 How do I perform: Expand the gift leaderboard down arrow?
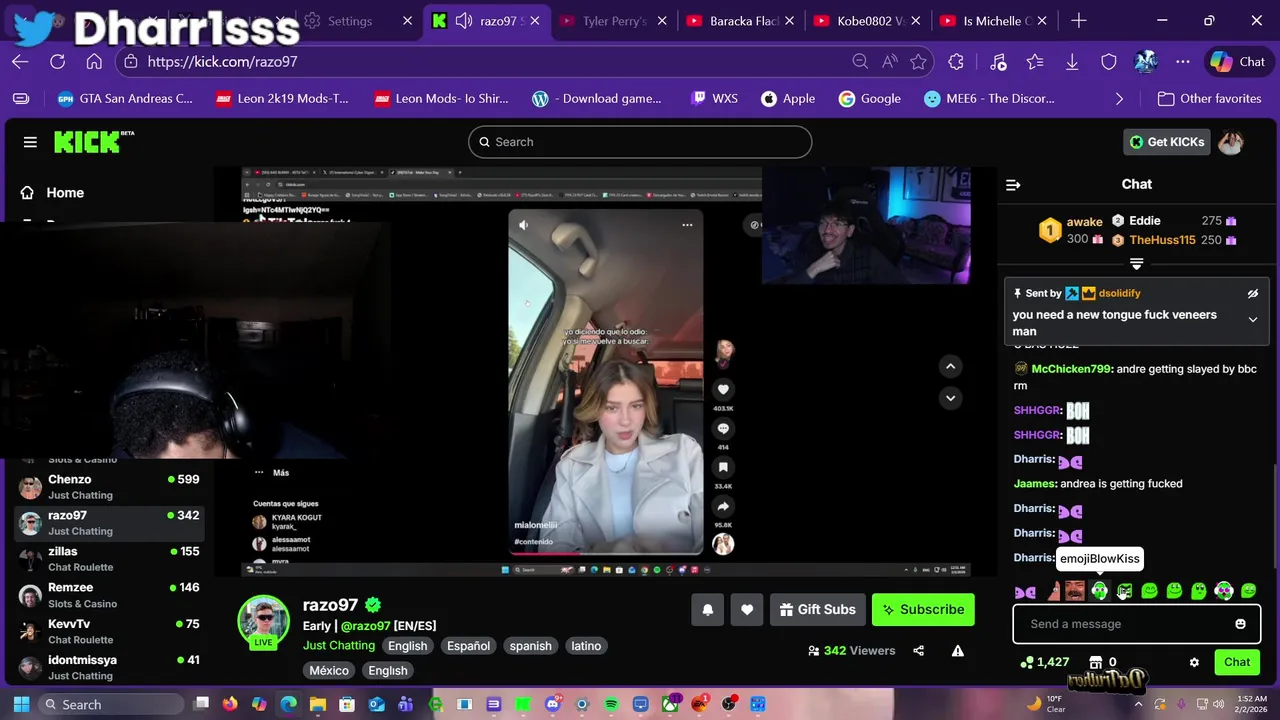coord(1136,264)
